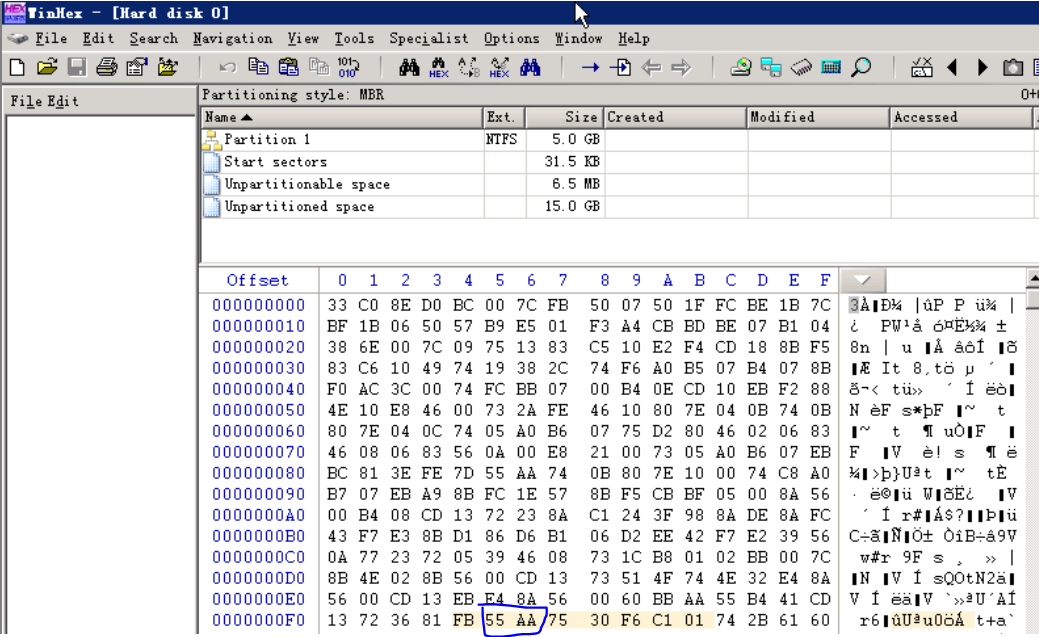The width and height of the screenshot is (1039, 637).
Task: Click the NTFS extension cell
Action: [502, 139]
